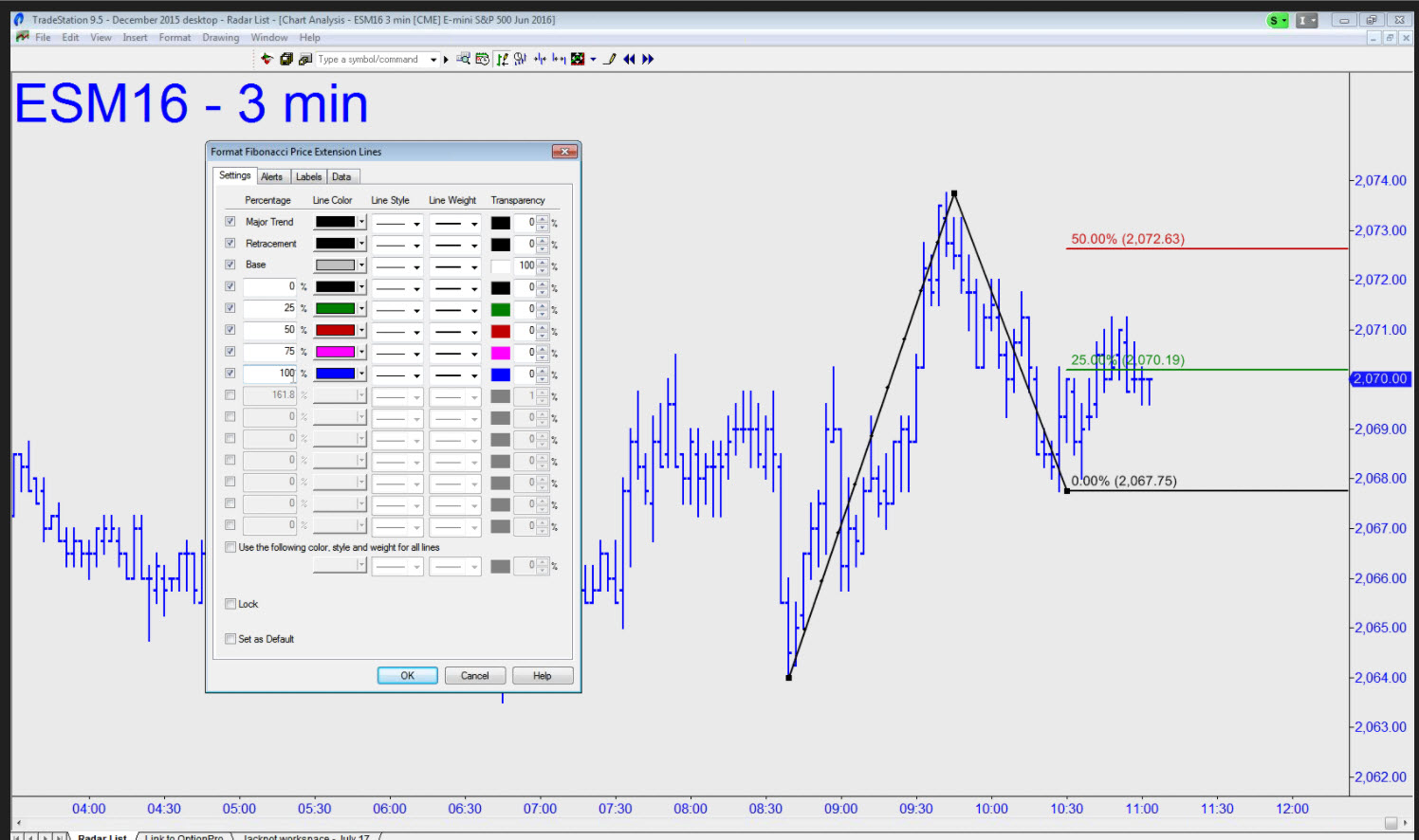Open the calendar clock timeframe icon
Image resolution: width=1419 pixels, height=840 pixels.
pos(482,59)
